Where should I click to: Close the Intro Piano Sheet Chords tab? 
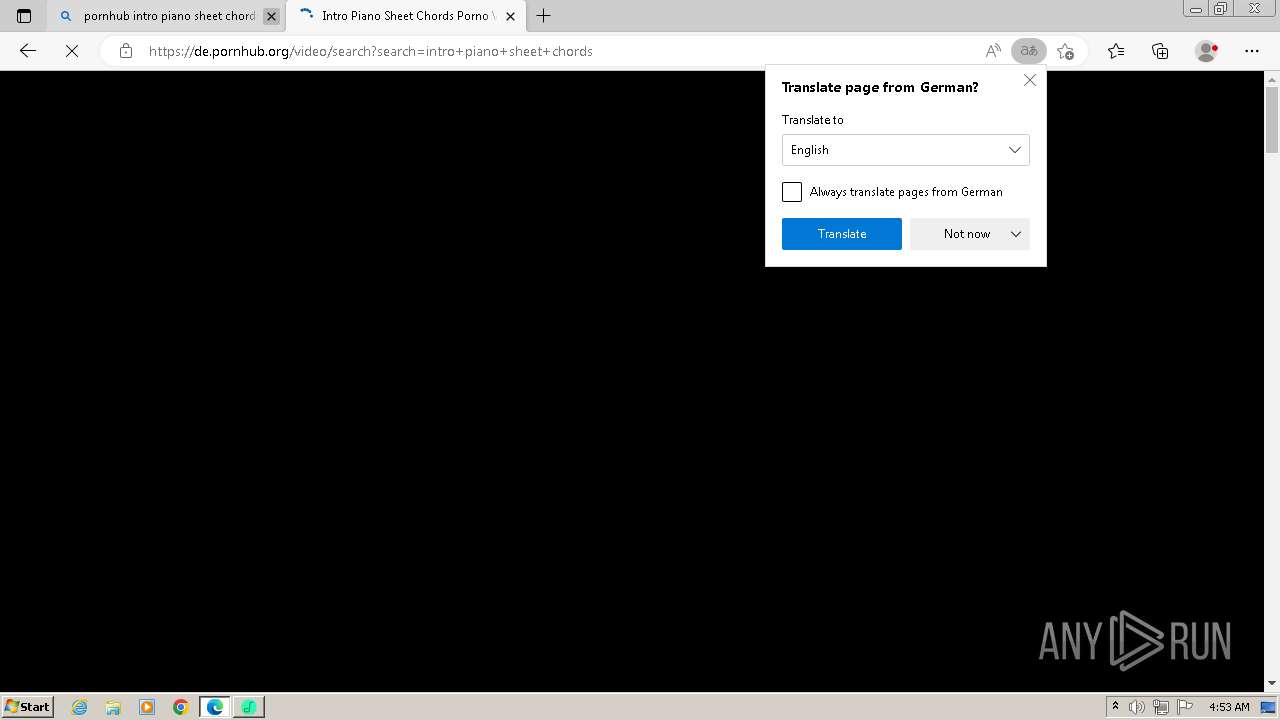pos(510,16)
